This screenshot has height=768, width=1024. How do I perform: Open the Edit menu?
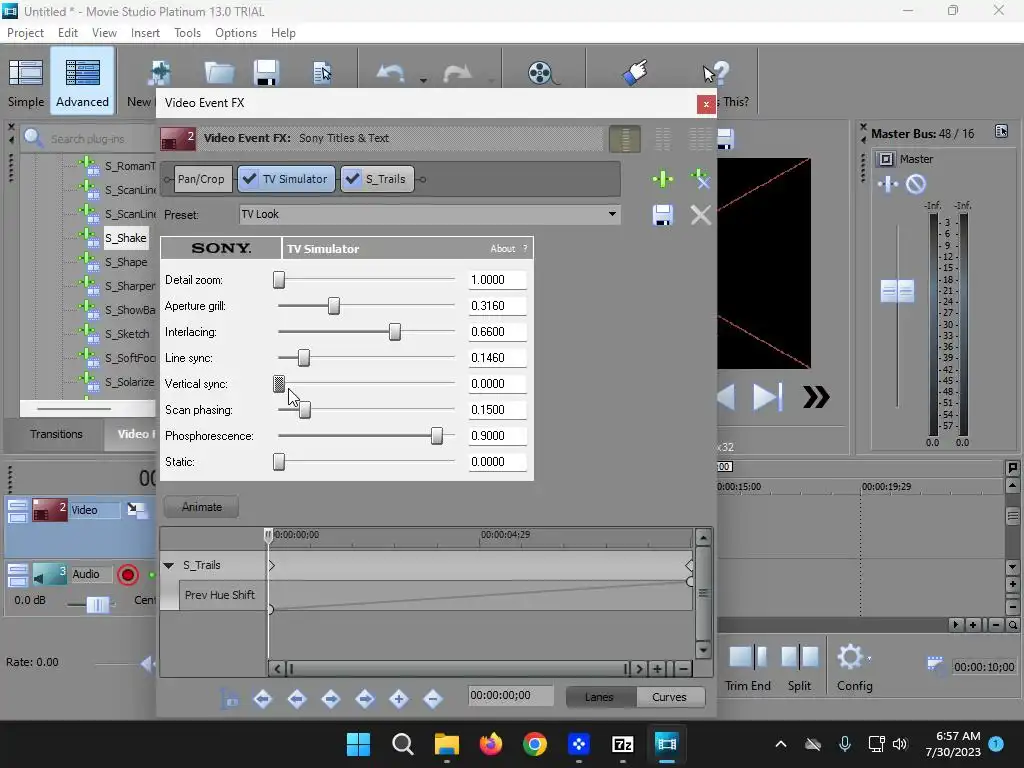click(x=67, y=33)
